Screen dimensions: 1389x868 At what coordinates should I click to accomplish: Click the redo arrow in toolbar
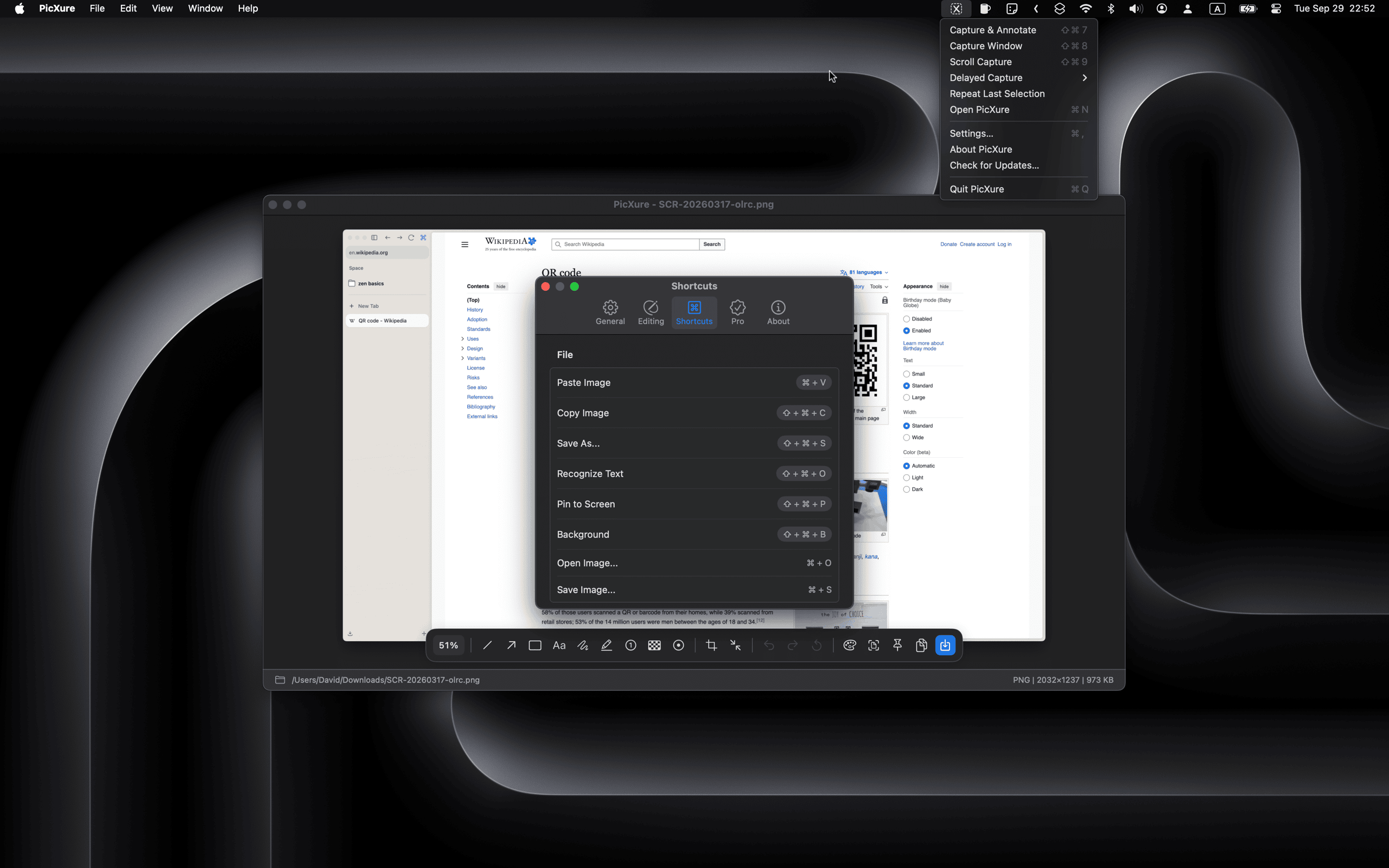coord(793,645)
